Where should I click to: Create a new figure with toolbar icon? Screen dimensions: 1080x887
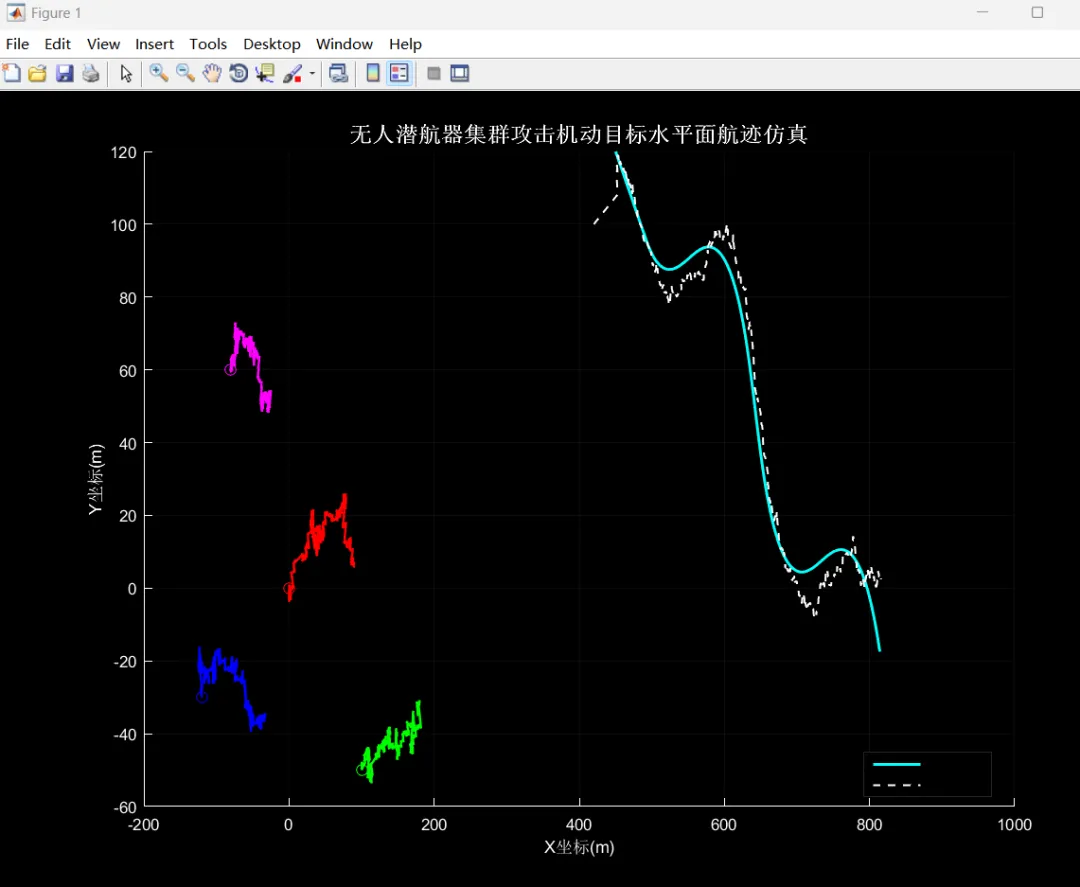click(x=11, y=73)
